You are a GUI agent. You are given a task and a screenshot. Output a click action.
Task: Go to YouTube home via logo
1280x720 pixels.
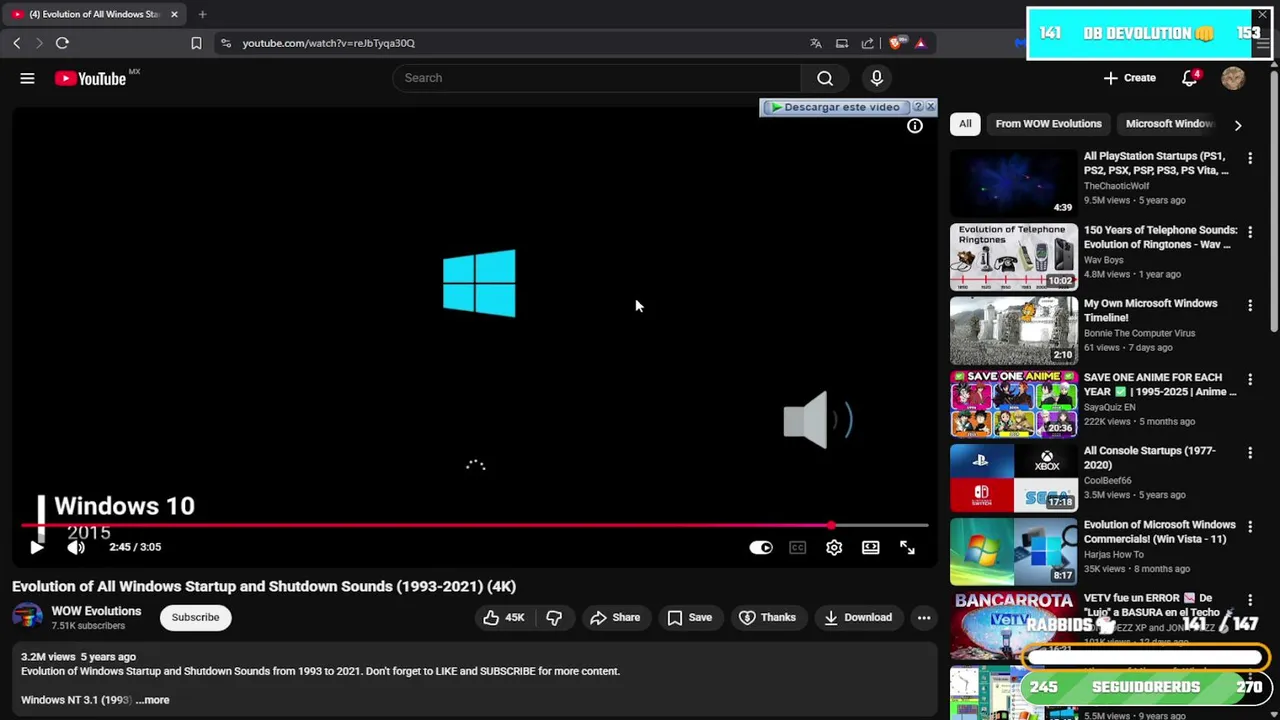pyautogui.click(x=90, y=78)
